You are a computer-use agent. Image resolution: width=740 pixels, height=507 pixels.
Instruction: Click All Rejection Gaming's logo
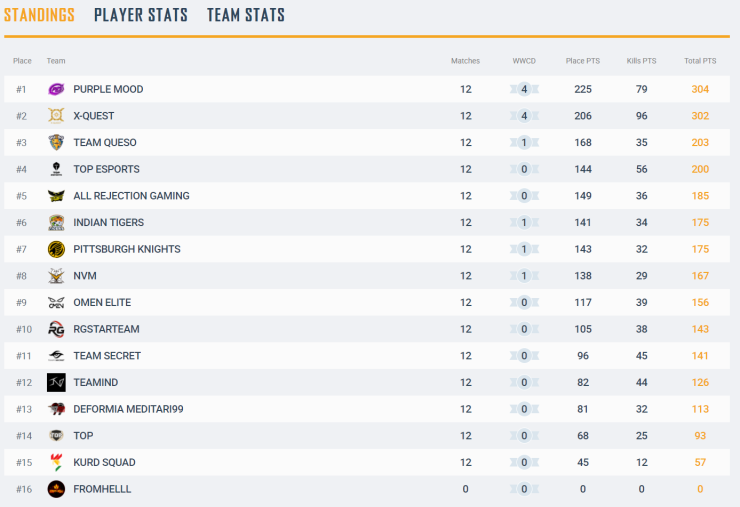point(56,196)
